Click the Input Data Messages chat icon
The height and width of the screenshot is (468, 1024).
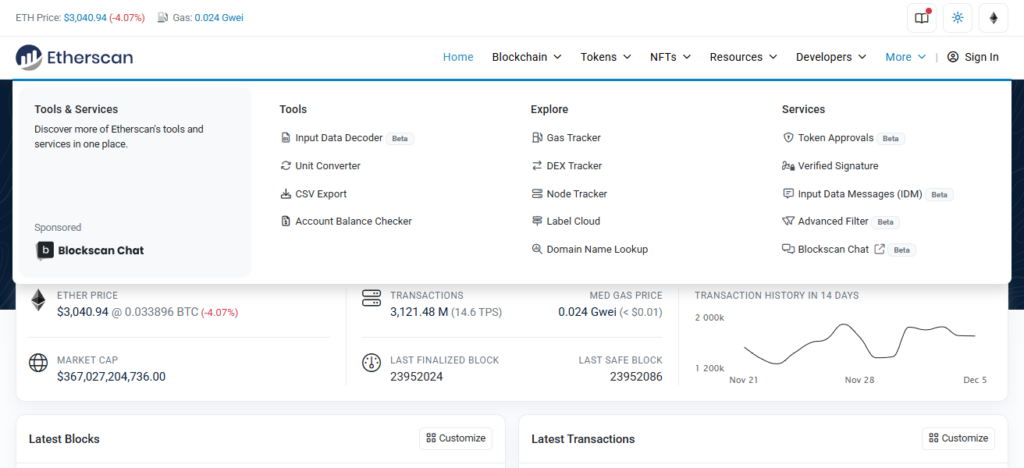point(788,194)
